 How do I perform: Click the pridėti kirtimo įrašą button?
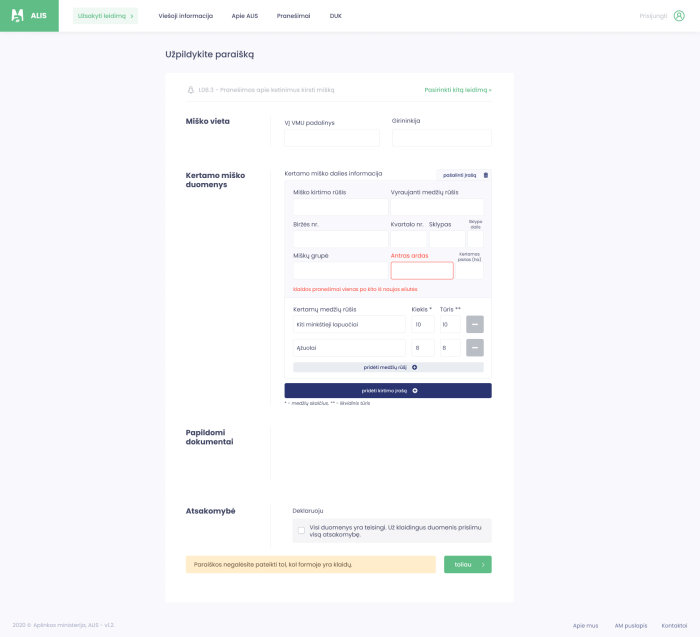click(388, 391)
